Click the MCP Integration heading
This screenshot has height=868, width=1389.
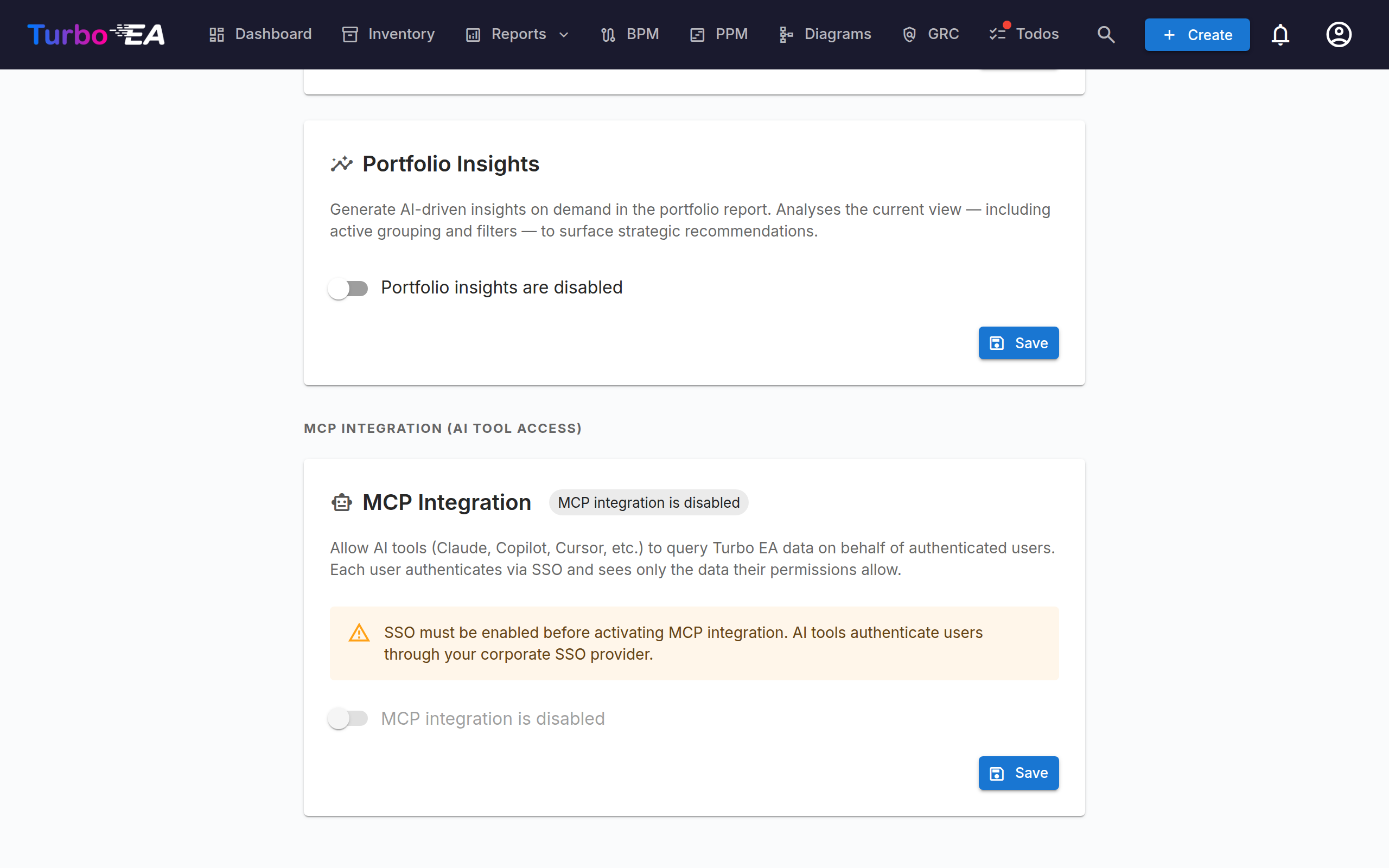(447, 502)
